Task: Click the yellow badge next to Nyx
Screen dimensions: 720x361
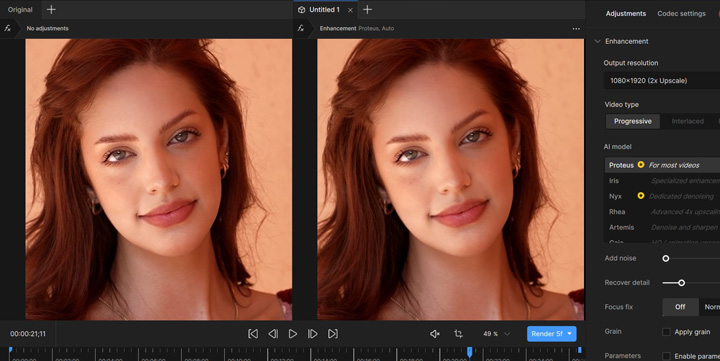Action: pos(641,196)
